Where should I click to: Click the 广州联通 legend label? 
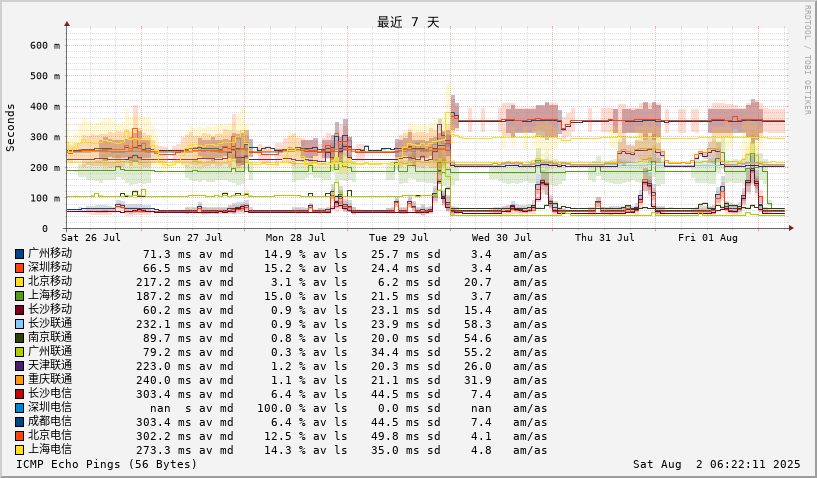tap(50, 352)
